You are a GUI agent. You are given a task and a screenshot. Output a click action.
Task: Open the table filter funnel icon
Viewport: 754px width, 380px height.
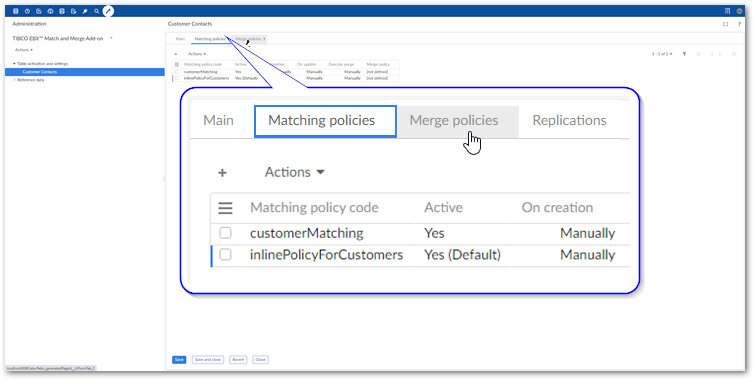point(684,54)
